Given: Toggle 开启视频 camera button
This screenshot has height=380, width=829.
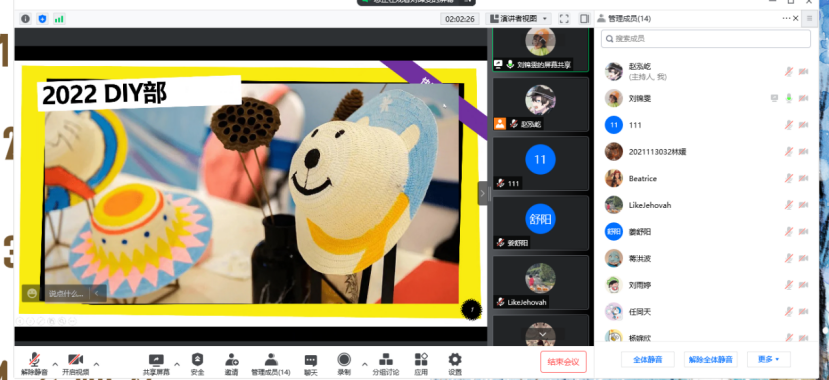Looking at the screenshot, I should [x=76, y=364].
